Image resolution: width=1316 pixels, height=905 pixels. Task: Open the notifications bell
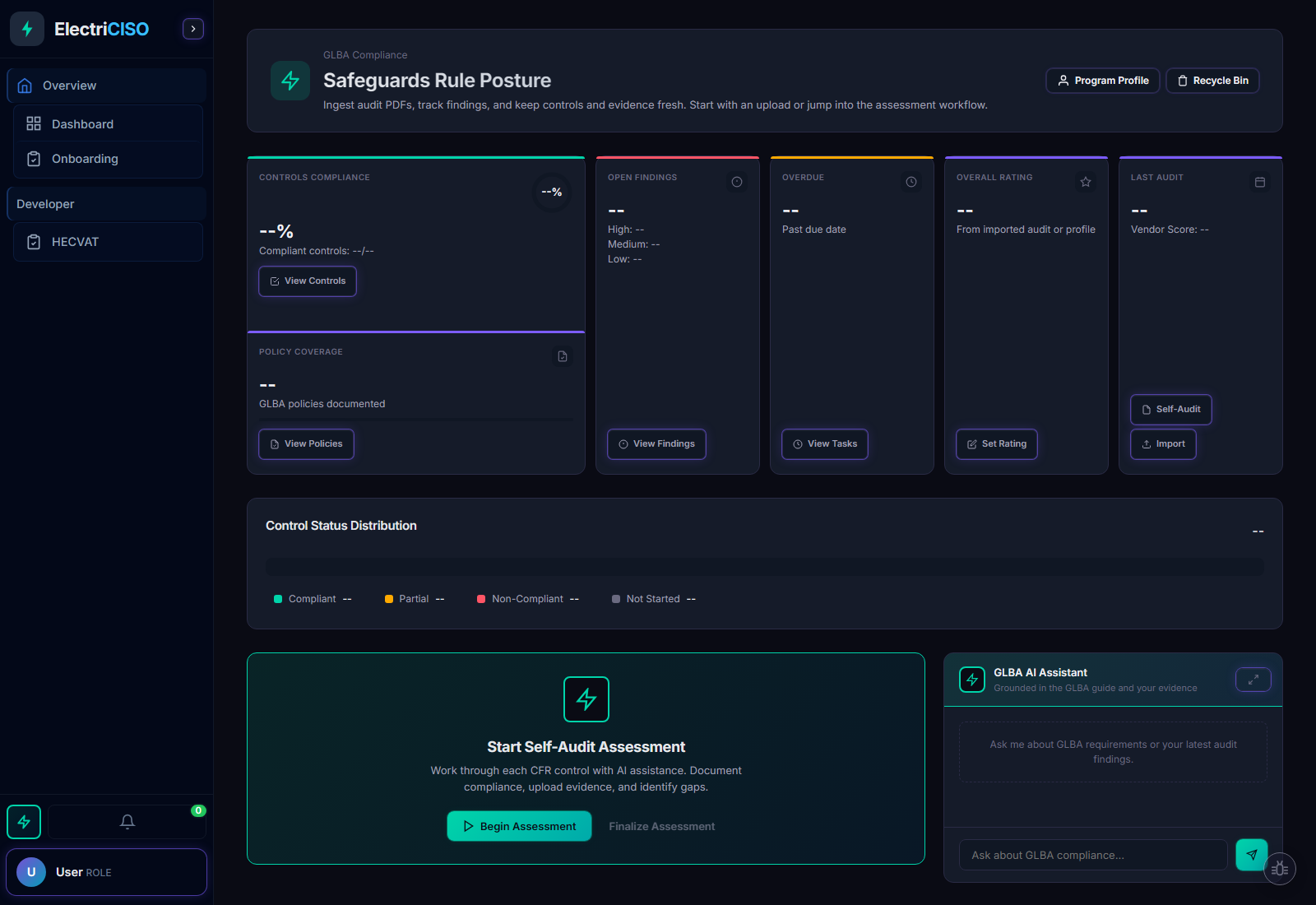[x=127, y=821]
